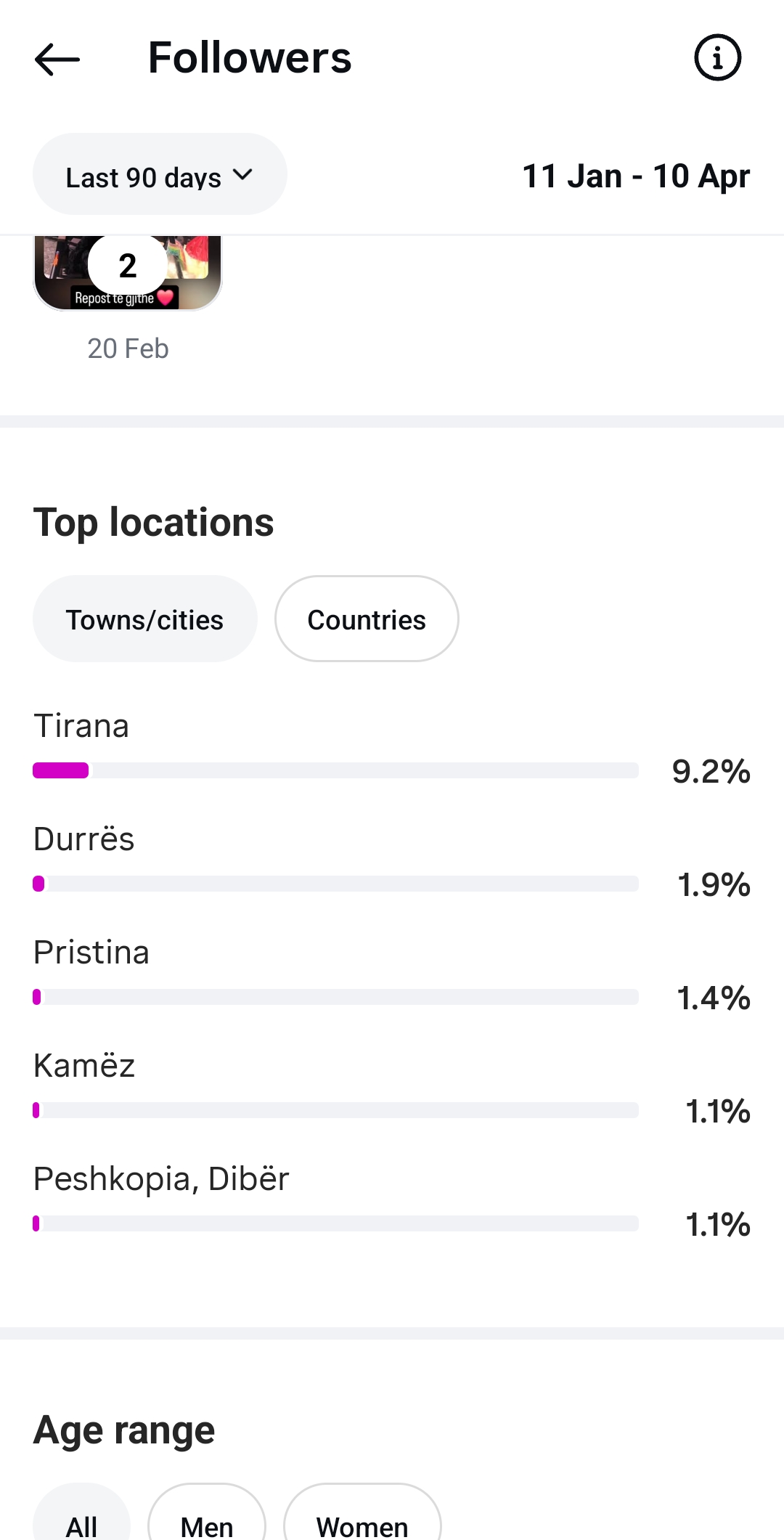
Task: Tap the Age range heading
Action: [124, 1430]
